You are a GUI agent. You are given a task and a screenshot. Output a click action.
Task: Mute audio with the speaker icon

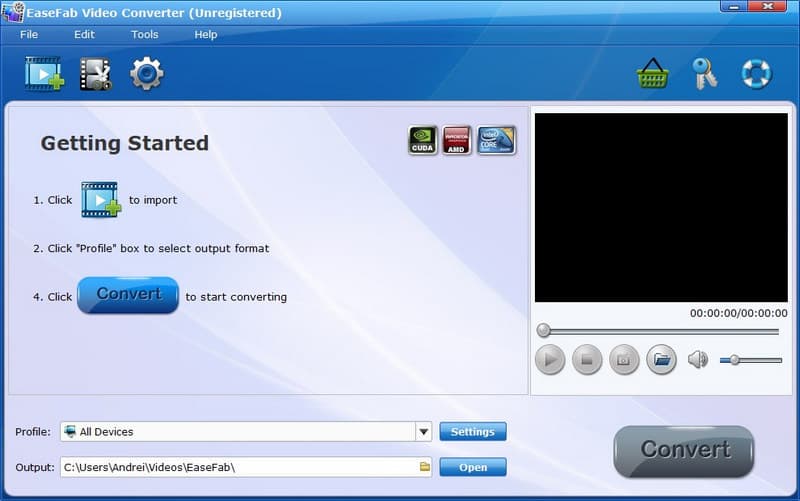(697, 360)
